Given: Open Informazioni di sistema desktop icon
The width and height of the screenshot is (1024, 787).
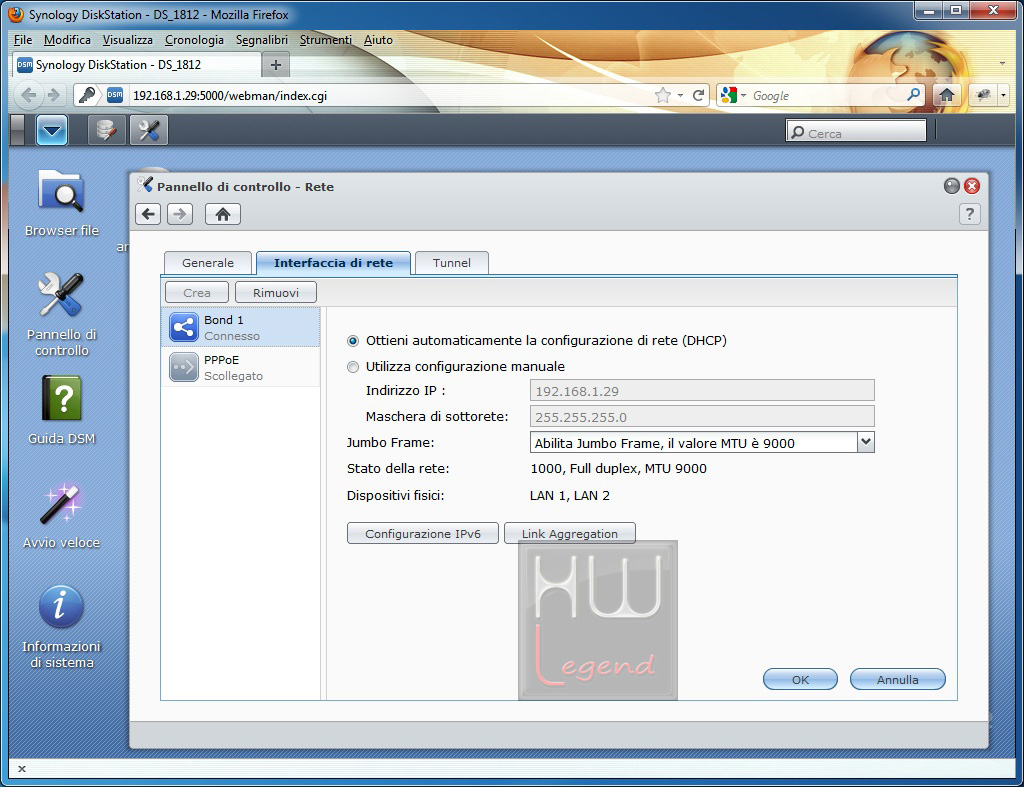Looking at the screenshot, I should point(61,626).
